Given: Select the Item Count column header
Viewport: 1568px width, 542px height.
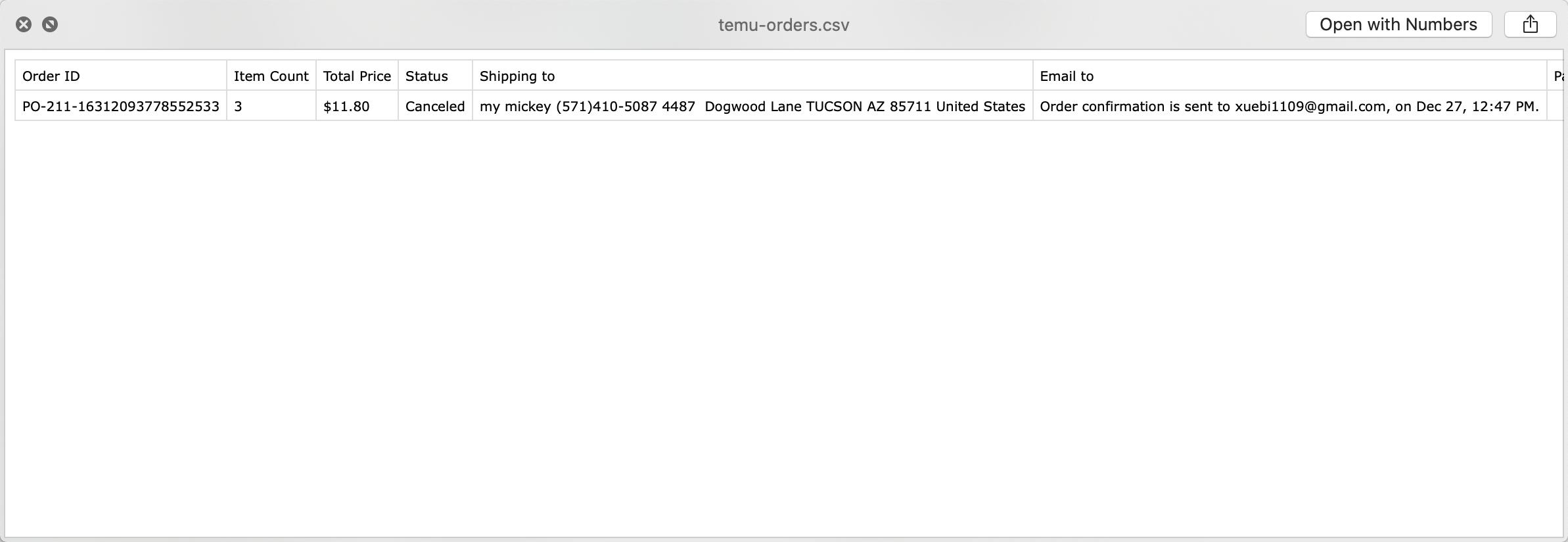Looking at the screenshot, I should (271, 76).
